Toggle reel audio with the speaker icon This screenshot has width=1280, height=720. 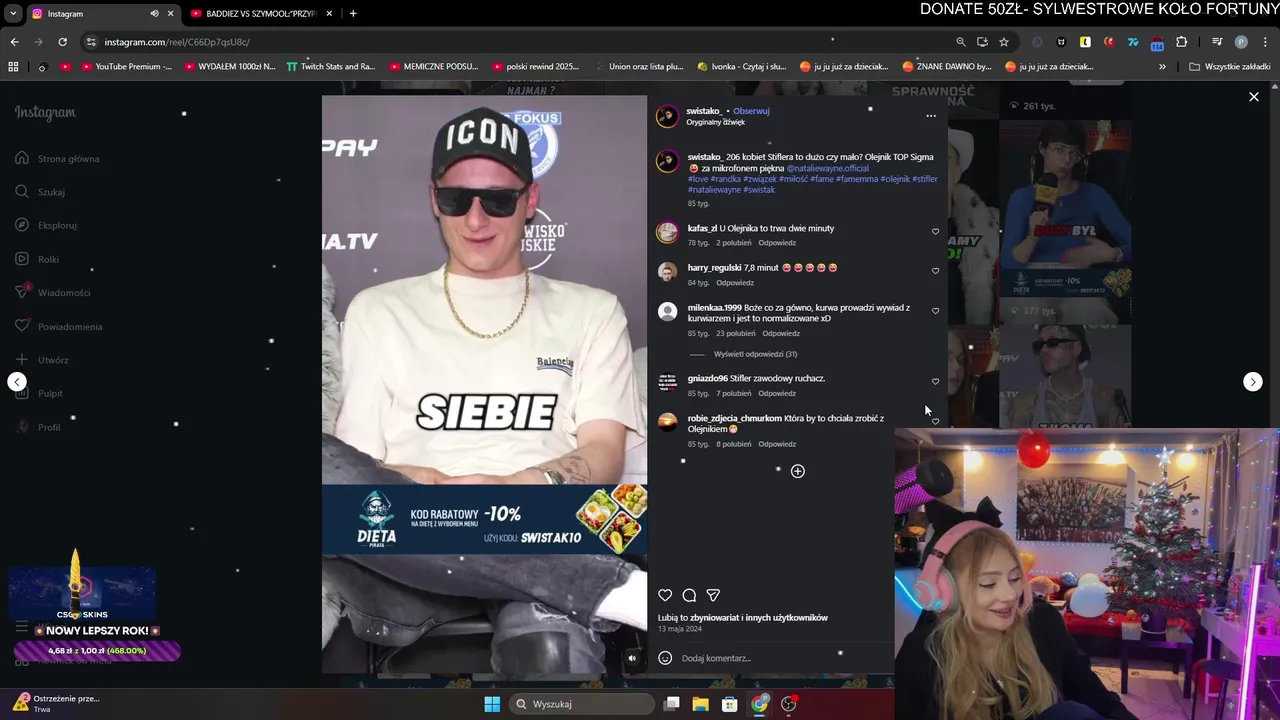coord(631,658)
